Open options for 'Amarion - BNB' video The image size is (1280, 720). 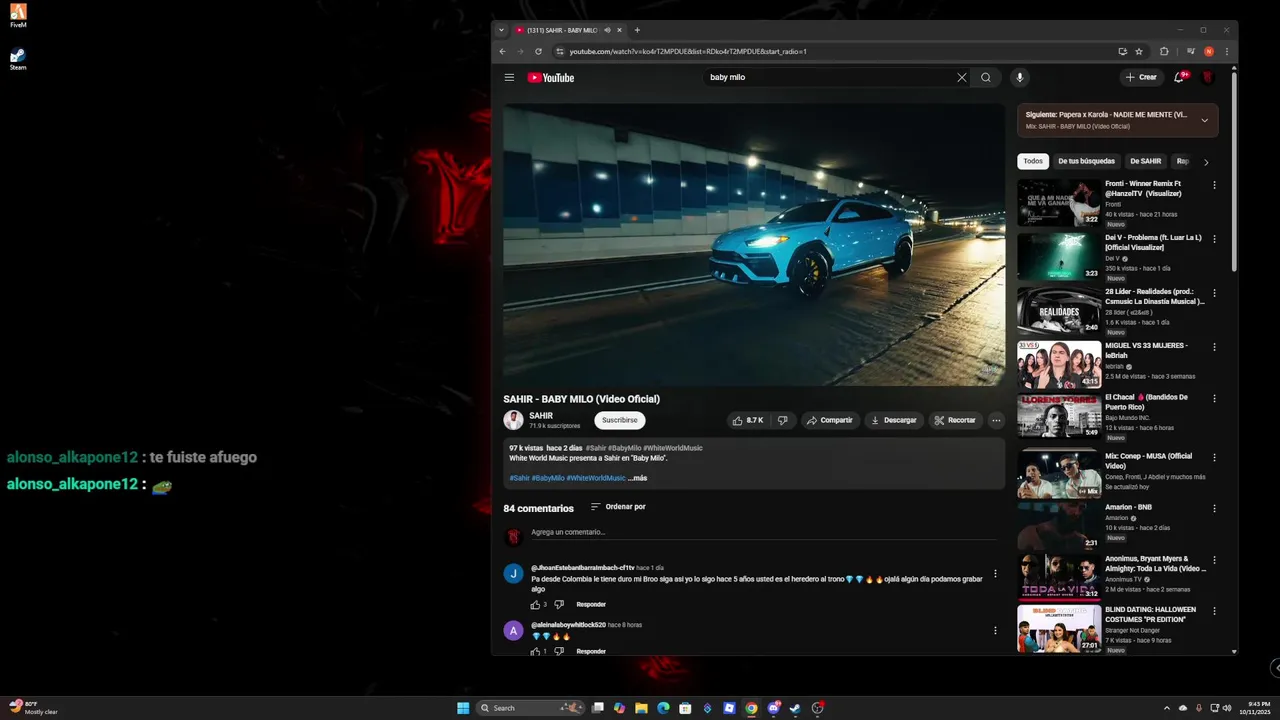pos(1215,508)
